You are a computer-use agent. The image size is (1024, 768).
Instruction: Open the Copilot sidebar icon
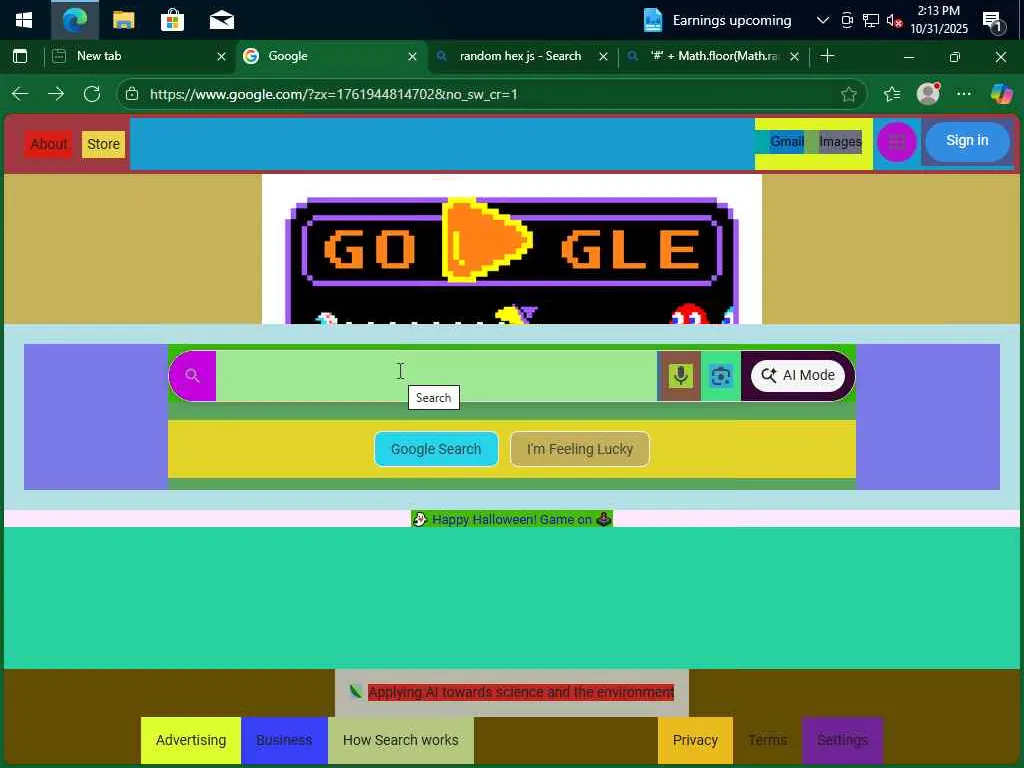[x=1001, y=94]
